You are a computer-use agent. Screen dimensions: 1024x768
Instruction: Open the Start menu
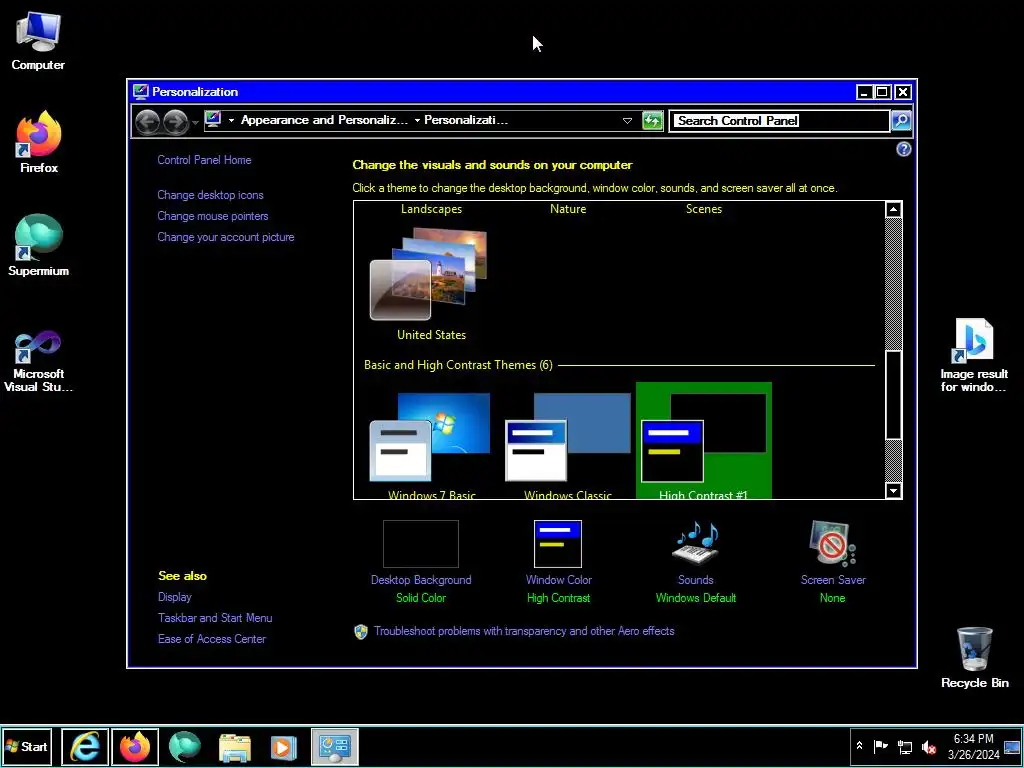26,746
